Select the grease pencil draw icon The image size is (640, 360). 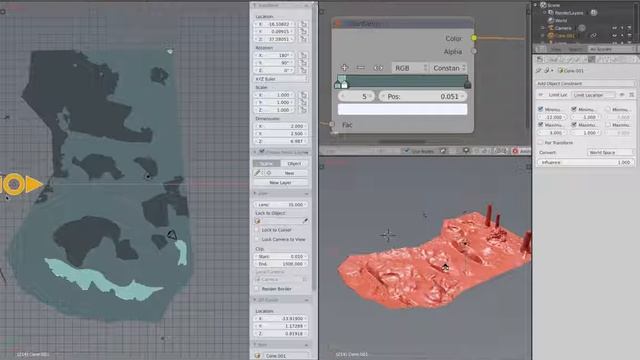coord(258,173)
